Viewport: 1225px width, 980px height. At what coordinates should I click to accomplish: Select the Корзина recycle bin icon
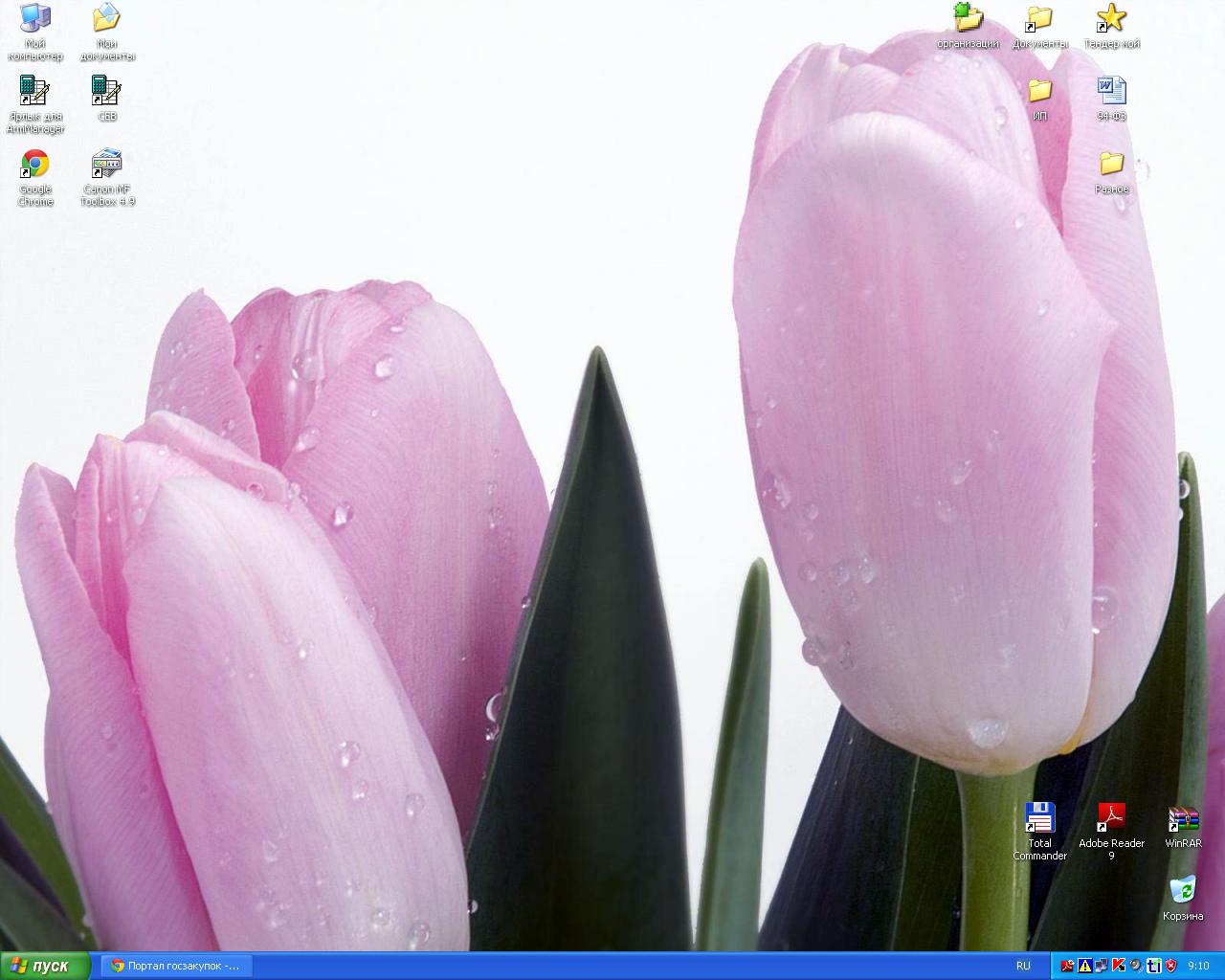1183,891
